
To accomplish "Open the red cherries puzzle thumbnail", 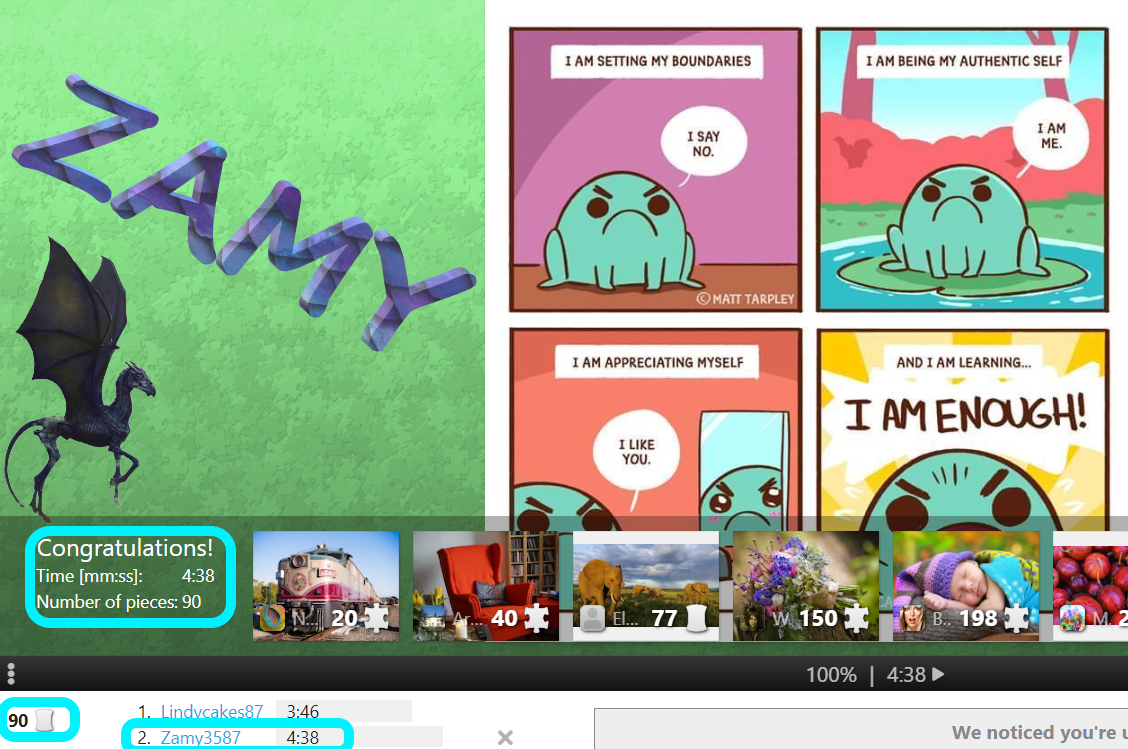I will [x=1091, y=585].
